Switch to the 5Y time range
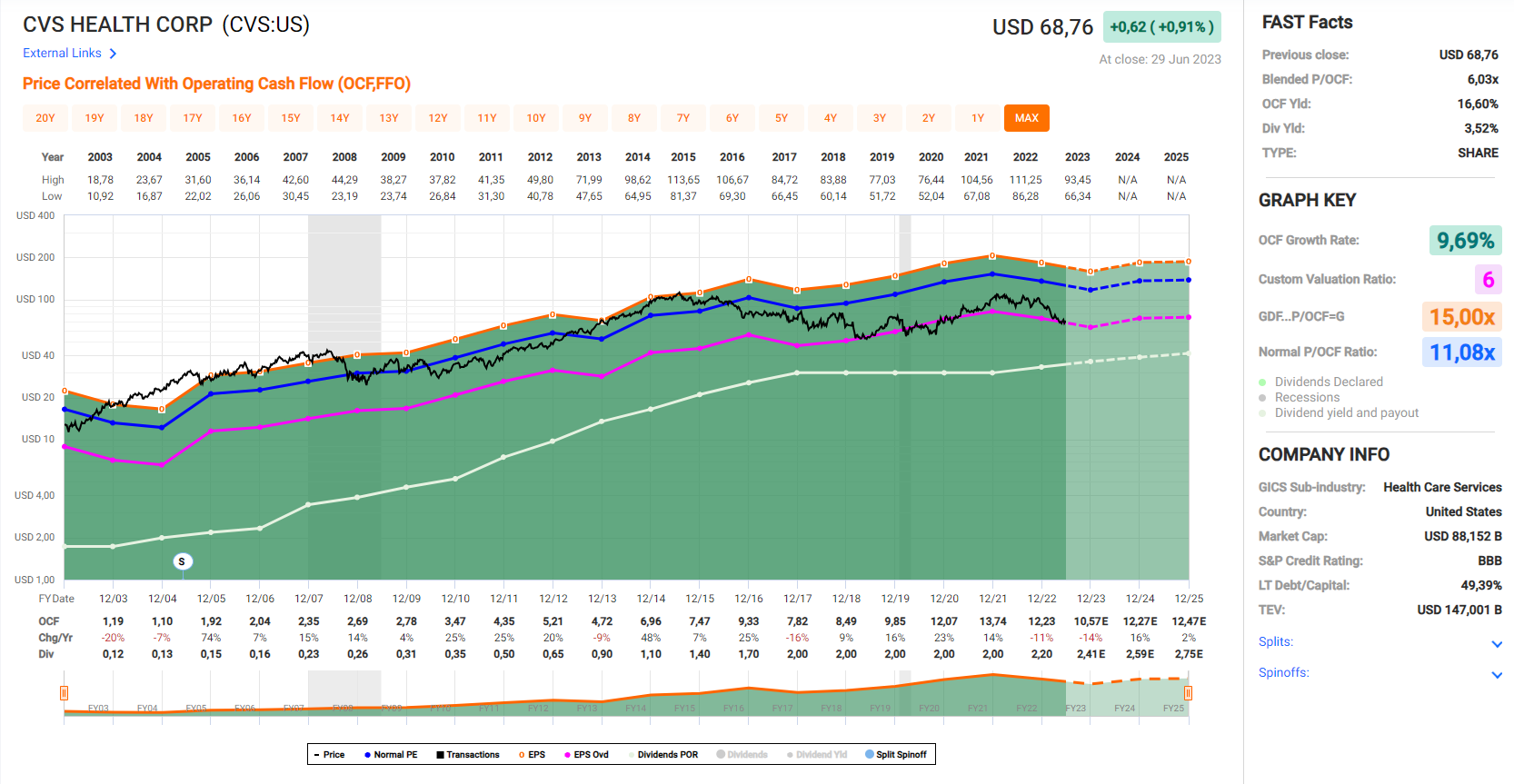 click(782, 118)
